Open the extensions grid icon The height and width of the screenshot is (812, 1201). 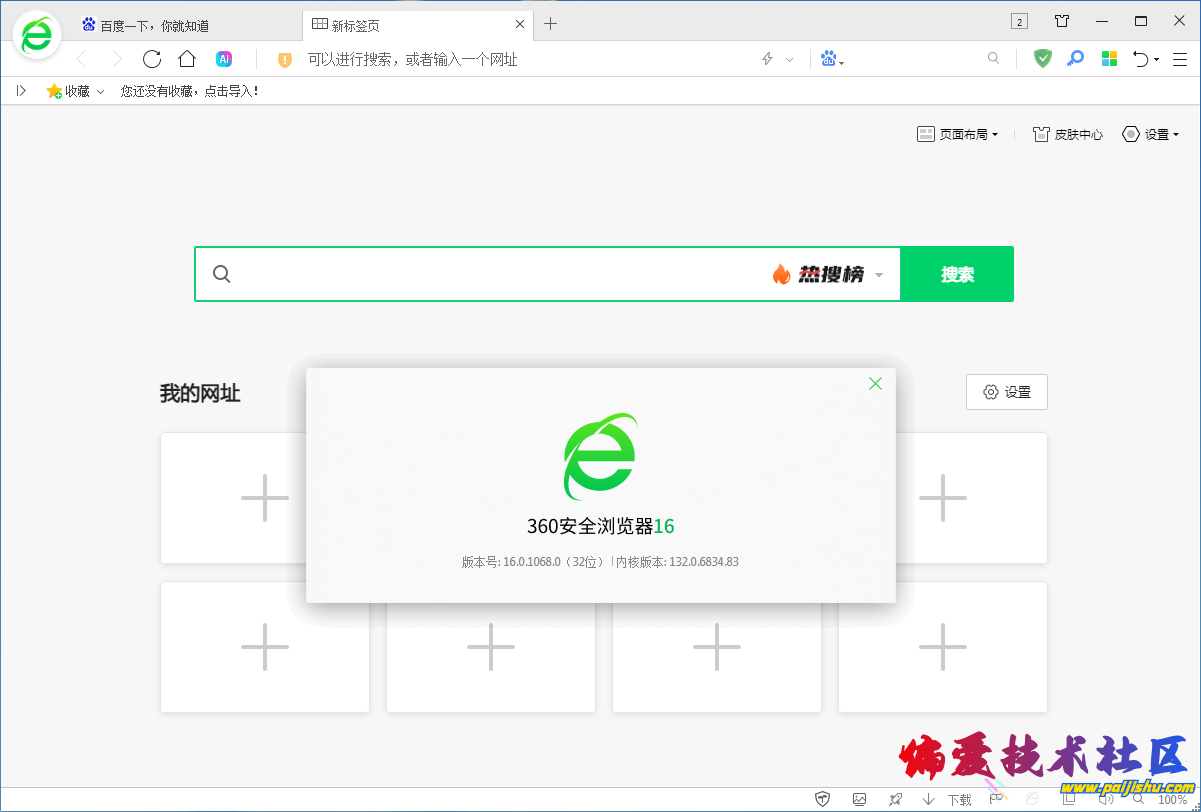click(x=1109, y=58)
